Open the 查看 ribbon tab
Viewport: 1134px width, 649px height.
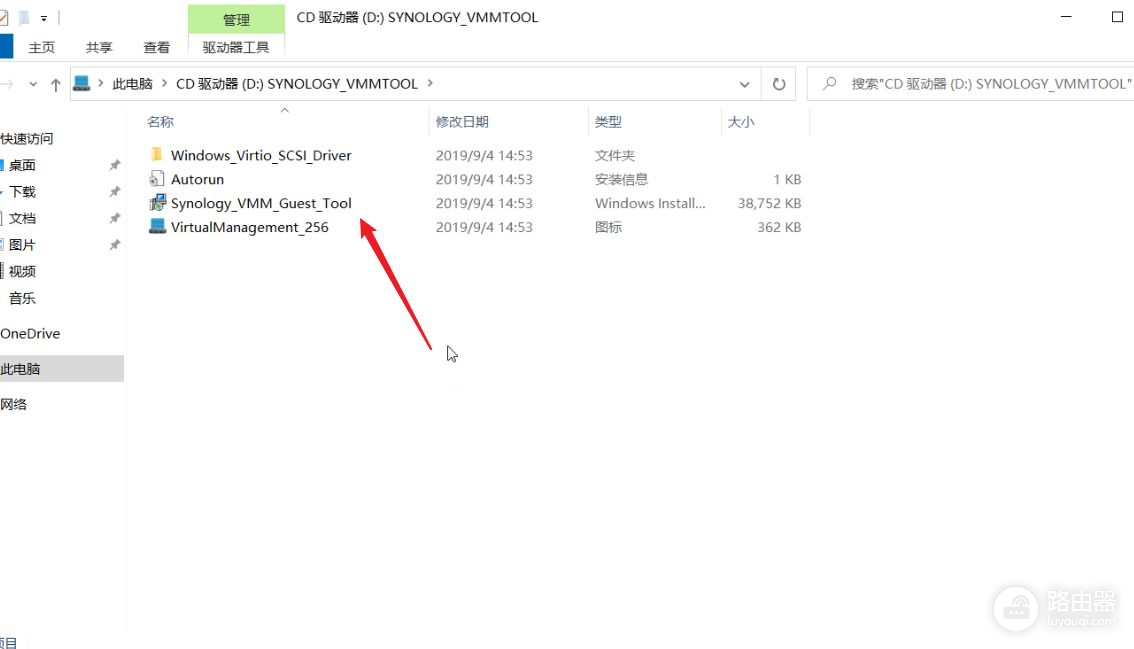pos(156,47)
